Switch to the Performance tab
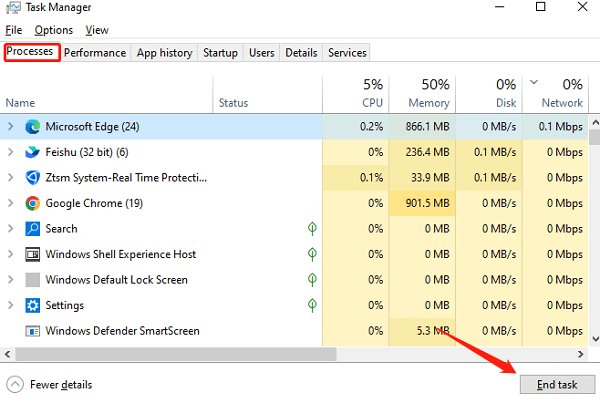 point(95,53)
